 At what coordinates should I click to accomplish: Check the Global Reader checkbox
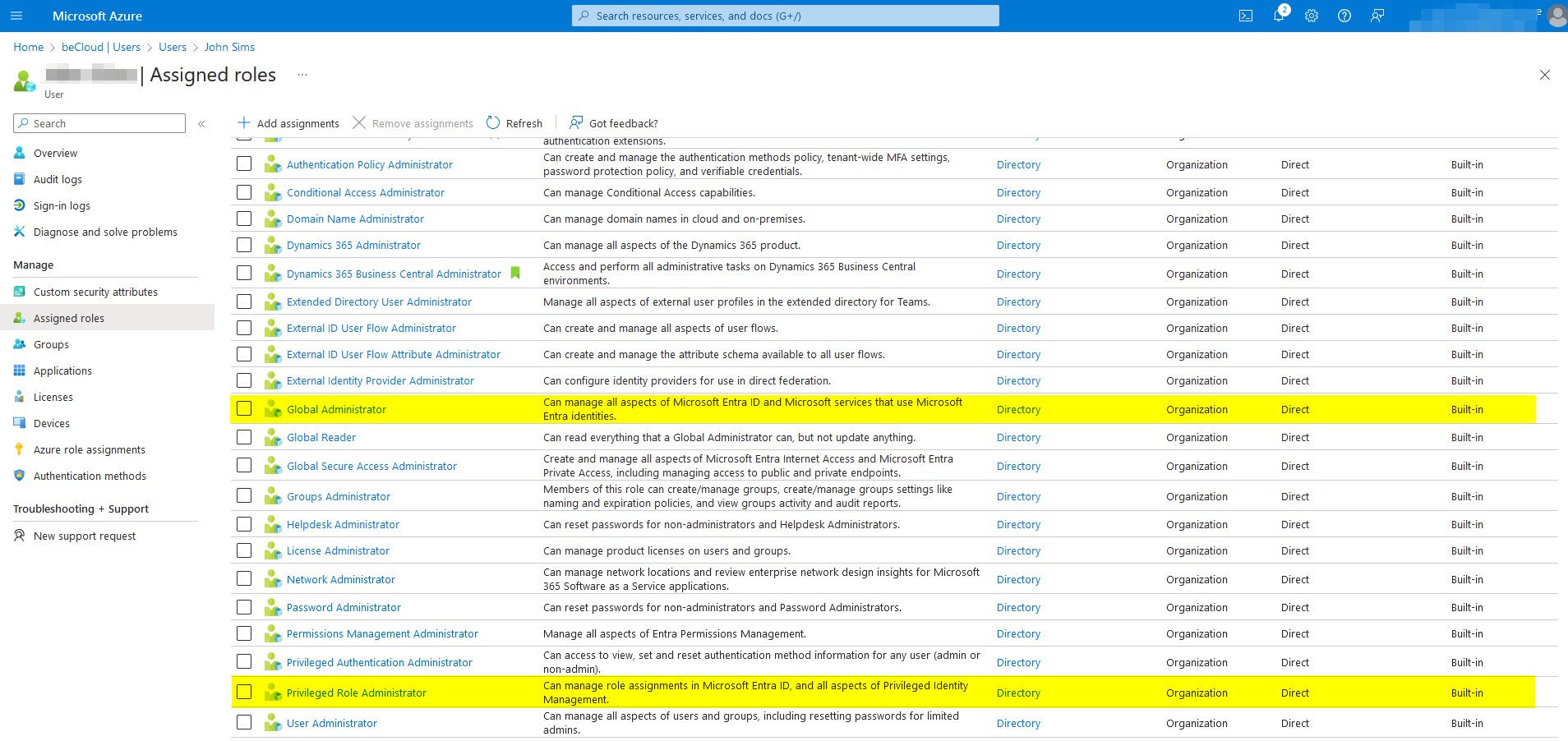coord(244,437)
